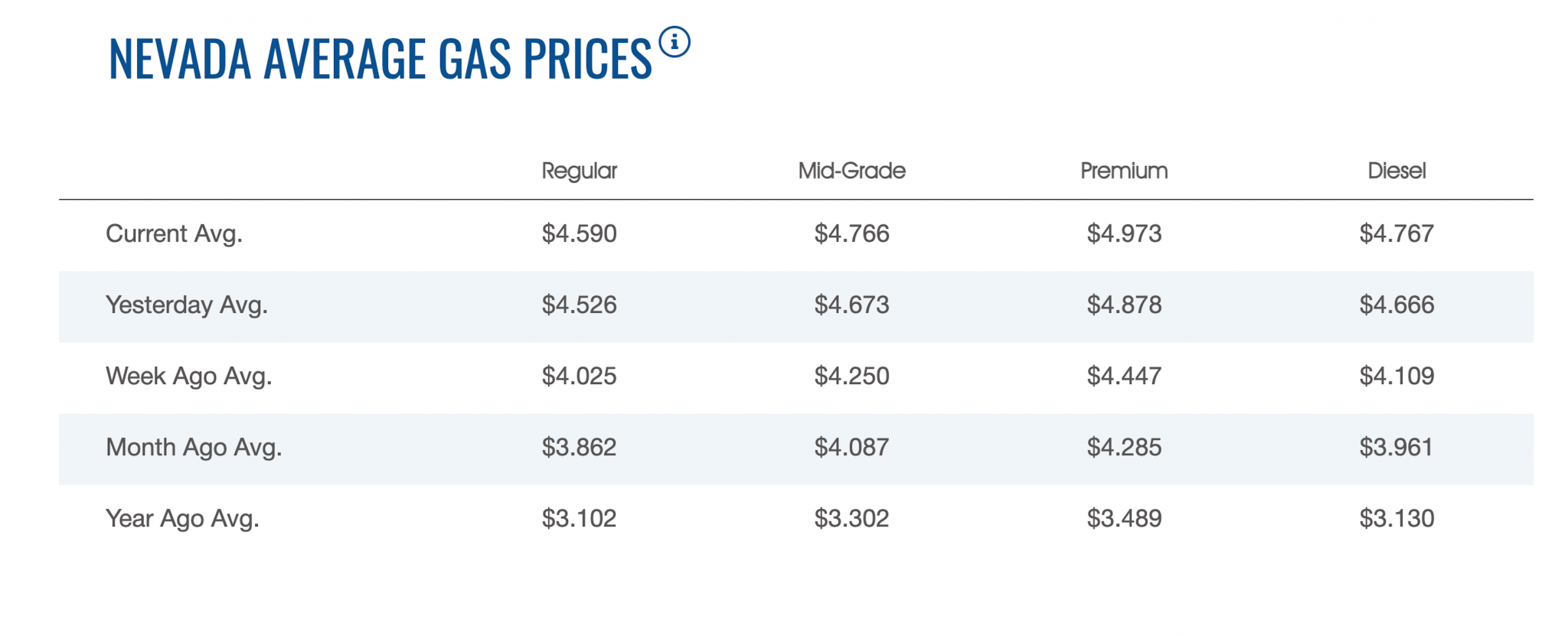Screen dimensions: 1568x636
Task: Click the Current Avg. row label
Action: 174,233
